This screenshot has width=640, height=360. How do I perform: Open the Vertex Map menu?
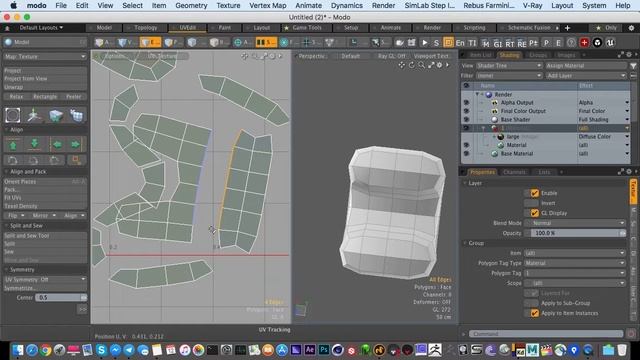tap(268, 5)
